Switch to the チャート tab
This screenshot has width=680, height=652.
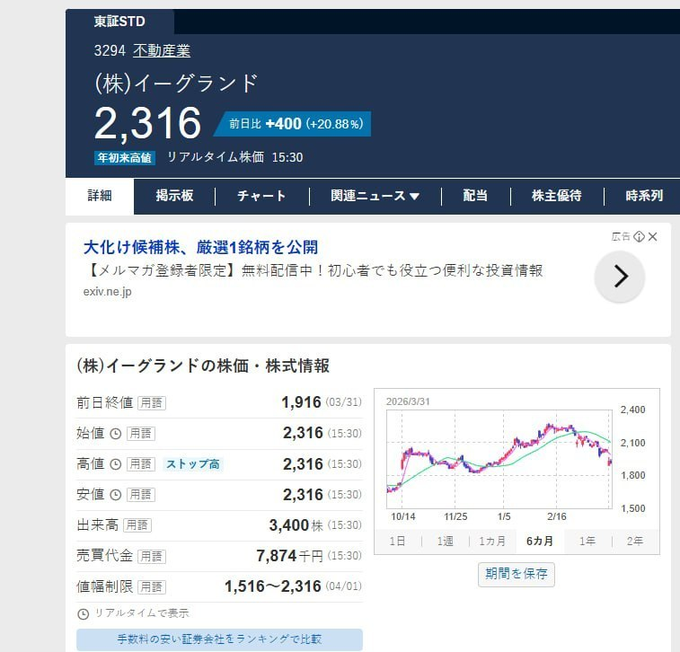262,196
